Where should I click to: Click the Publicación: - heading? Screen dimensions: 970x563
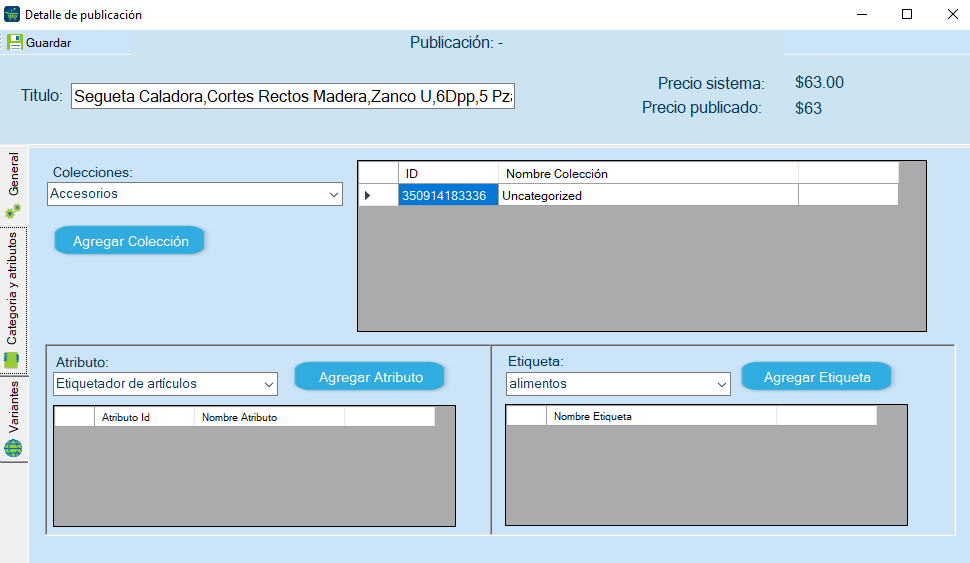457,43
